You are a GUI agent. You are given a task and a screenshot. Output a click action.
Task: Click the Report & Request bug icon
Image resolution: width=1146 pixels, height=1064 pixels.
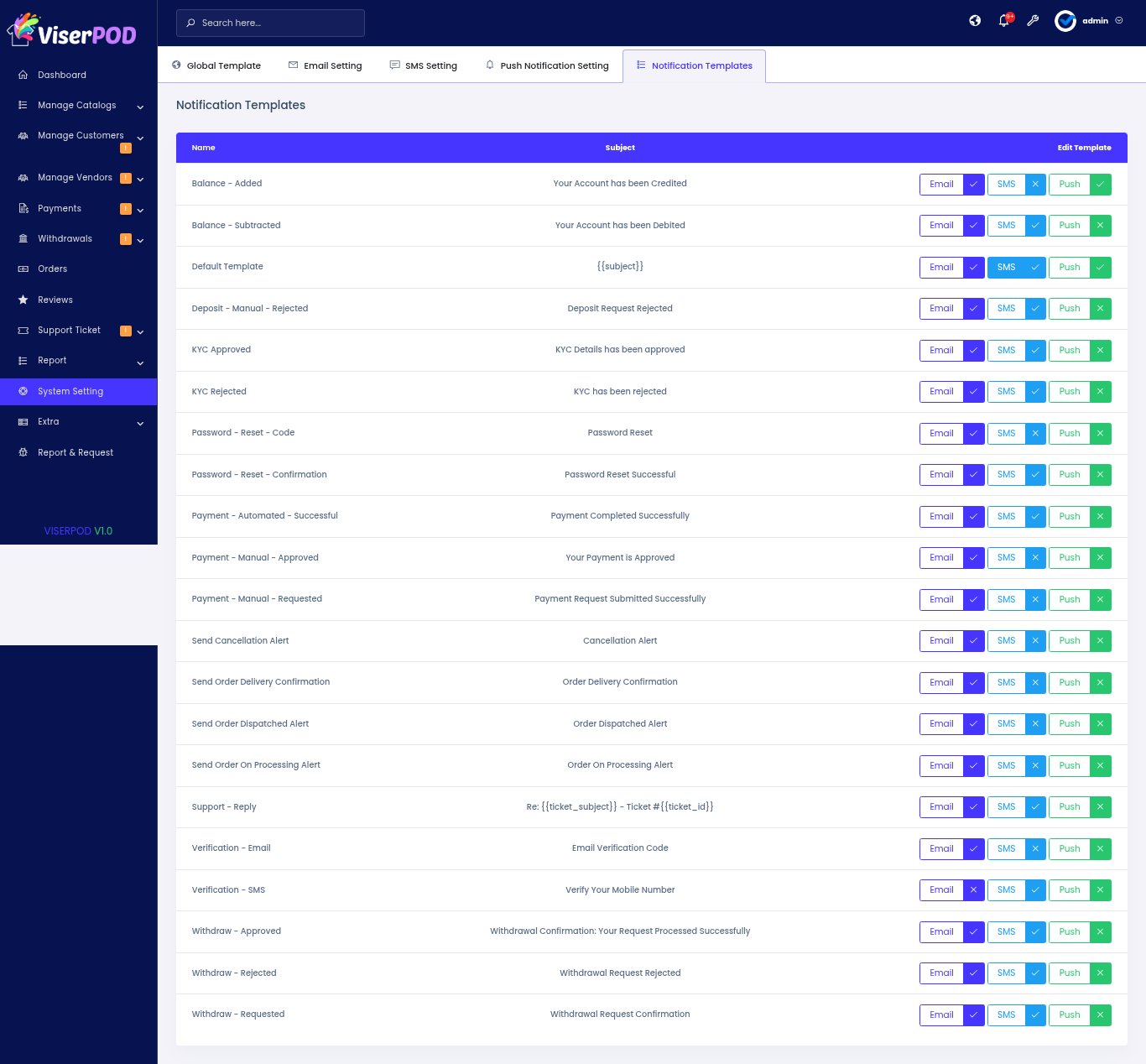(23, 452)
